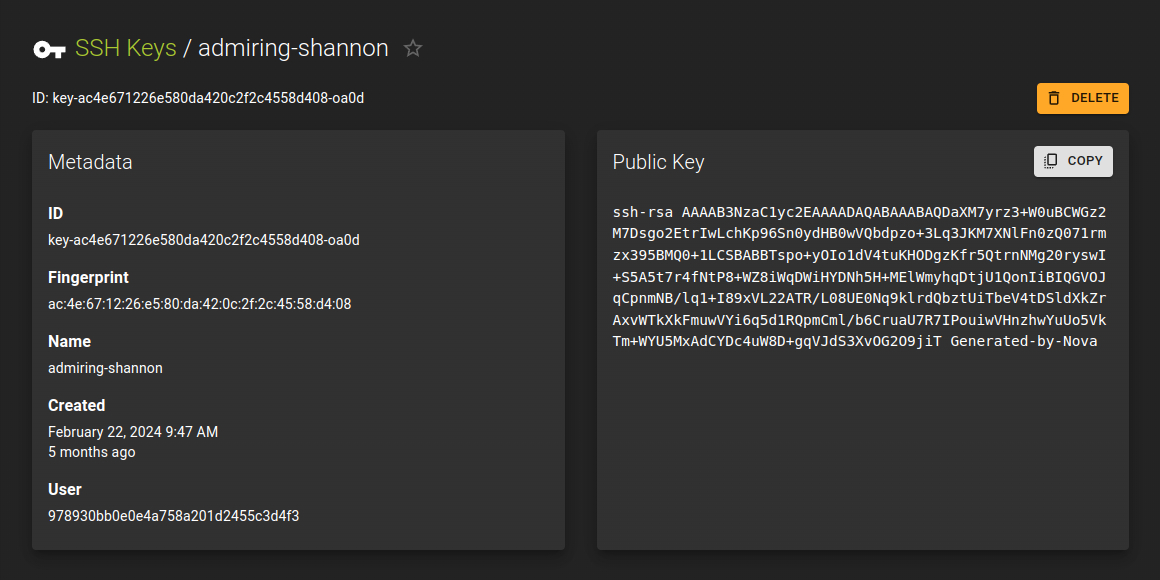This screenshot has width=1160, height=580.
Task: Click the ssh-rsa public key text block
Action: (x=860, y=277)
